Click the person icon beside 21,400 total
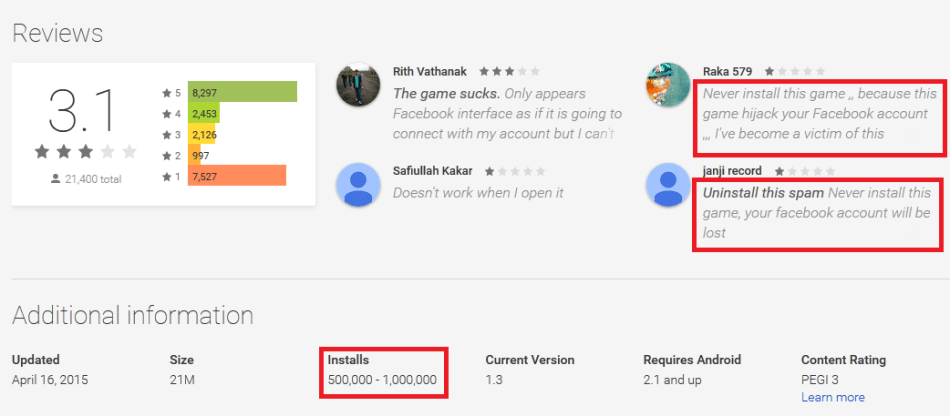 tap(56, 179)
